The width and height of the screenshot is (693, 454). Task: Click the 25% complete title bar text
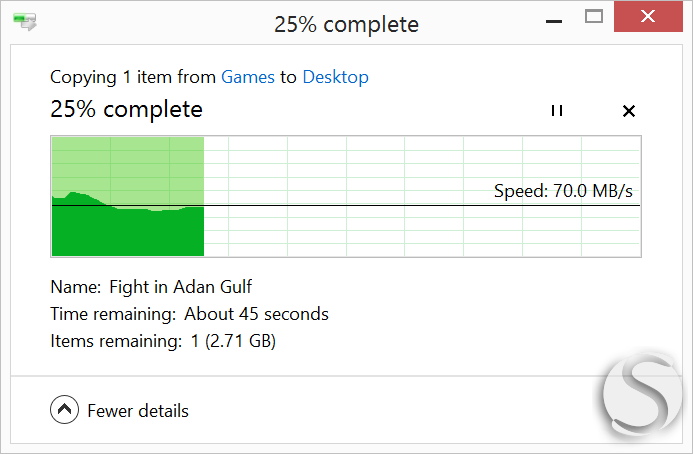point(346,24)
